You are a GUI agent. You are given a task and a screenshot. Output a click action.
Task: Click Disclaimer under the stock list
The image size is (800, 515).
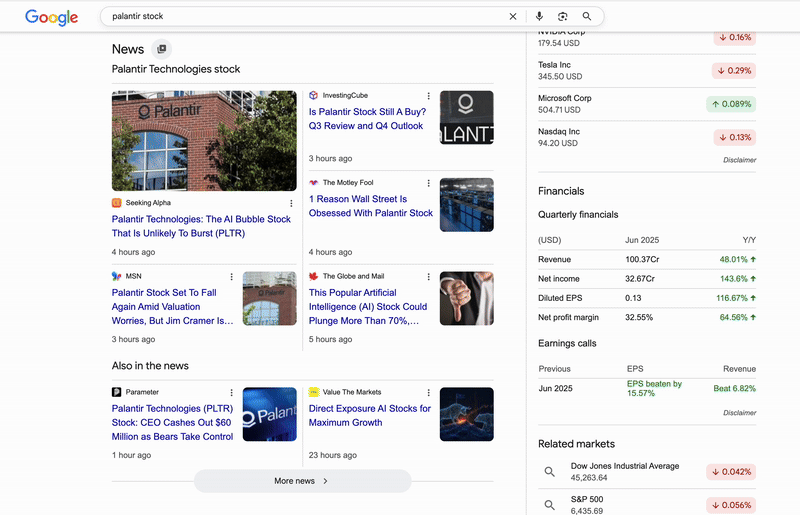pos(739,160)
